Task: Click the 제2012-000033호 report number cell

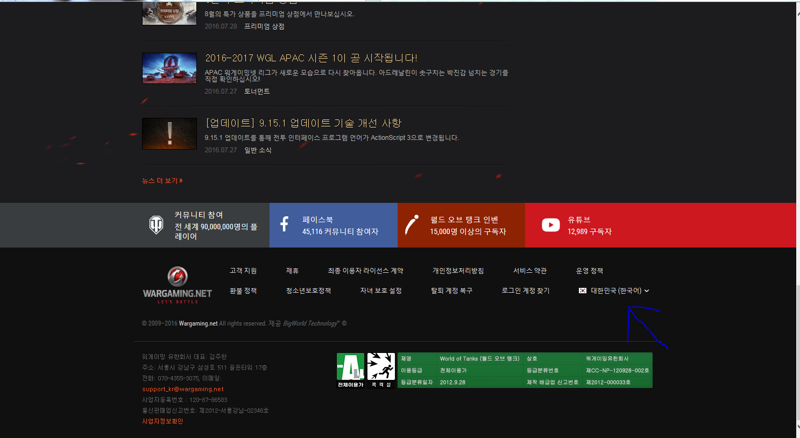Action: point(617,382)
